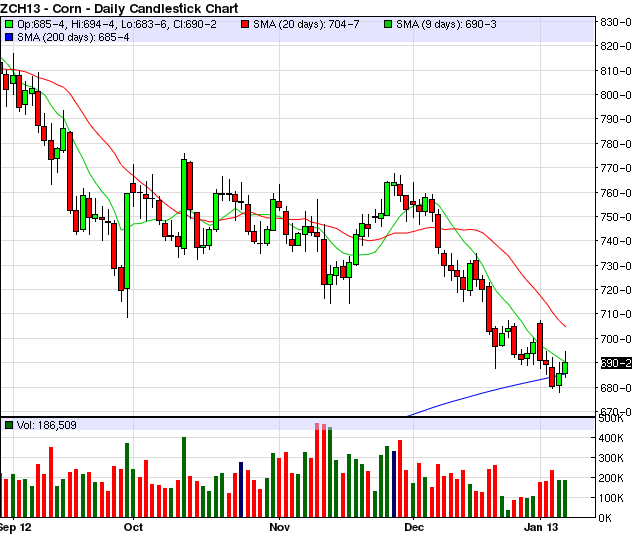Screen dimensions: 640x536
Task: Click the dark green Vol legend swatch
Action: (x=9, y=425)
